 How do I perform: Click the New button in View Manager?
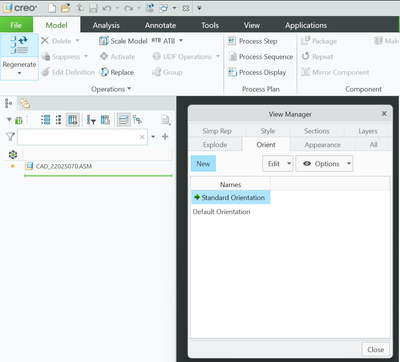coord(203,164)
